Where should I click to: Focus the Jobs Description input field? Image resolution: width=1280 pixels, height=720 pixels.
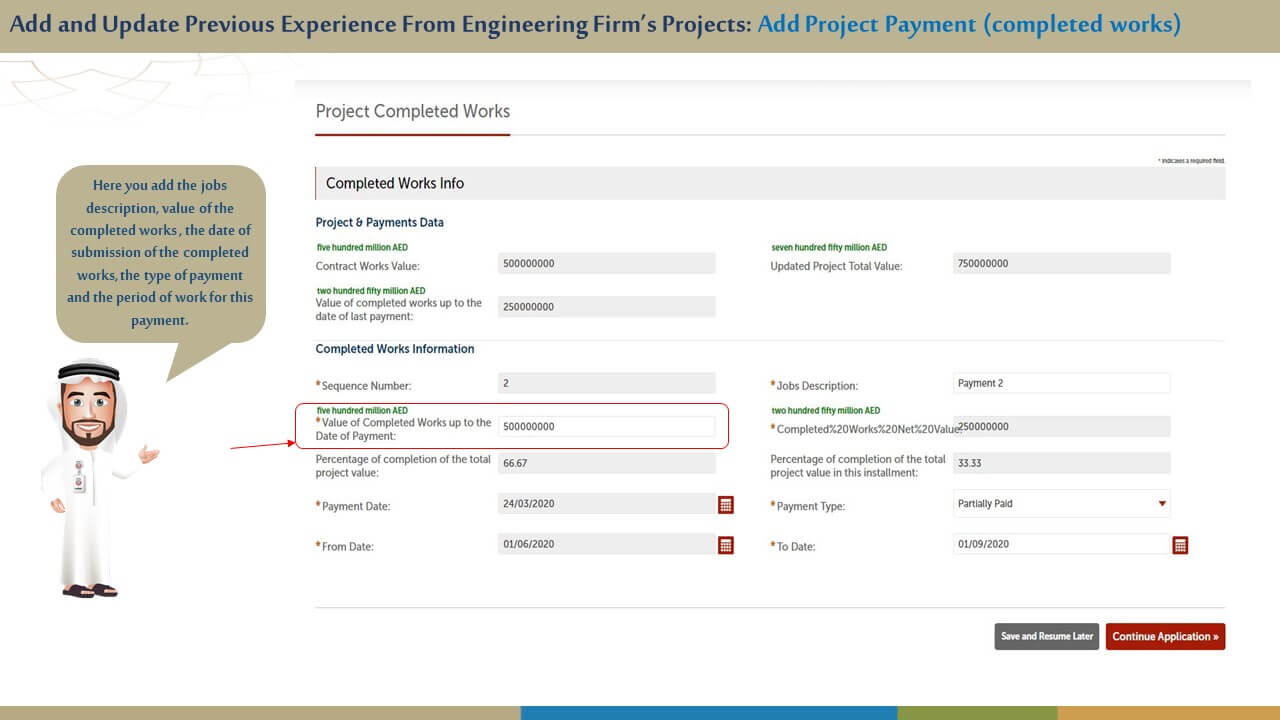coord(1061,383)
